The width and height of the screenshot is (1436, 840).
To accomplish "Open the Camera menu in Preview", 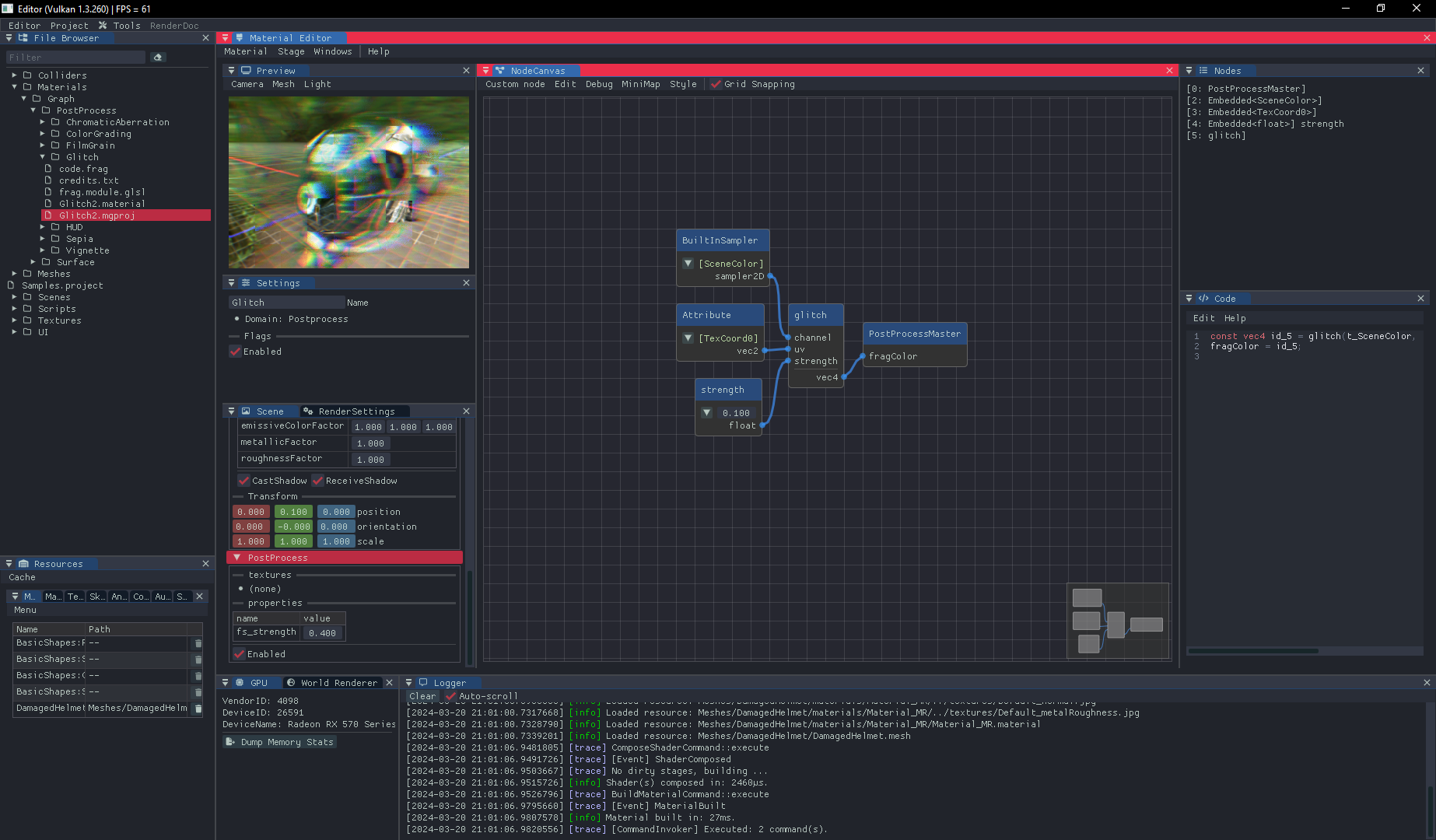I will [x=247, y=85].
